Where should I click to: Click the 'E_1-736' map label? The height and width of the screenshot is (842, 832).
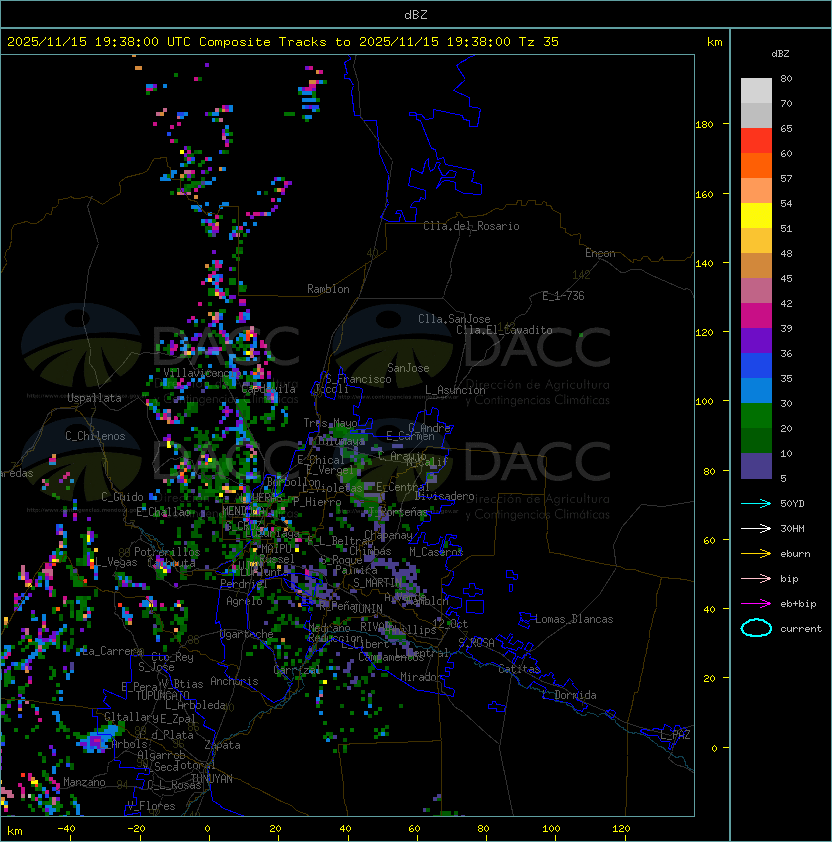click(x=563, y=296)
